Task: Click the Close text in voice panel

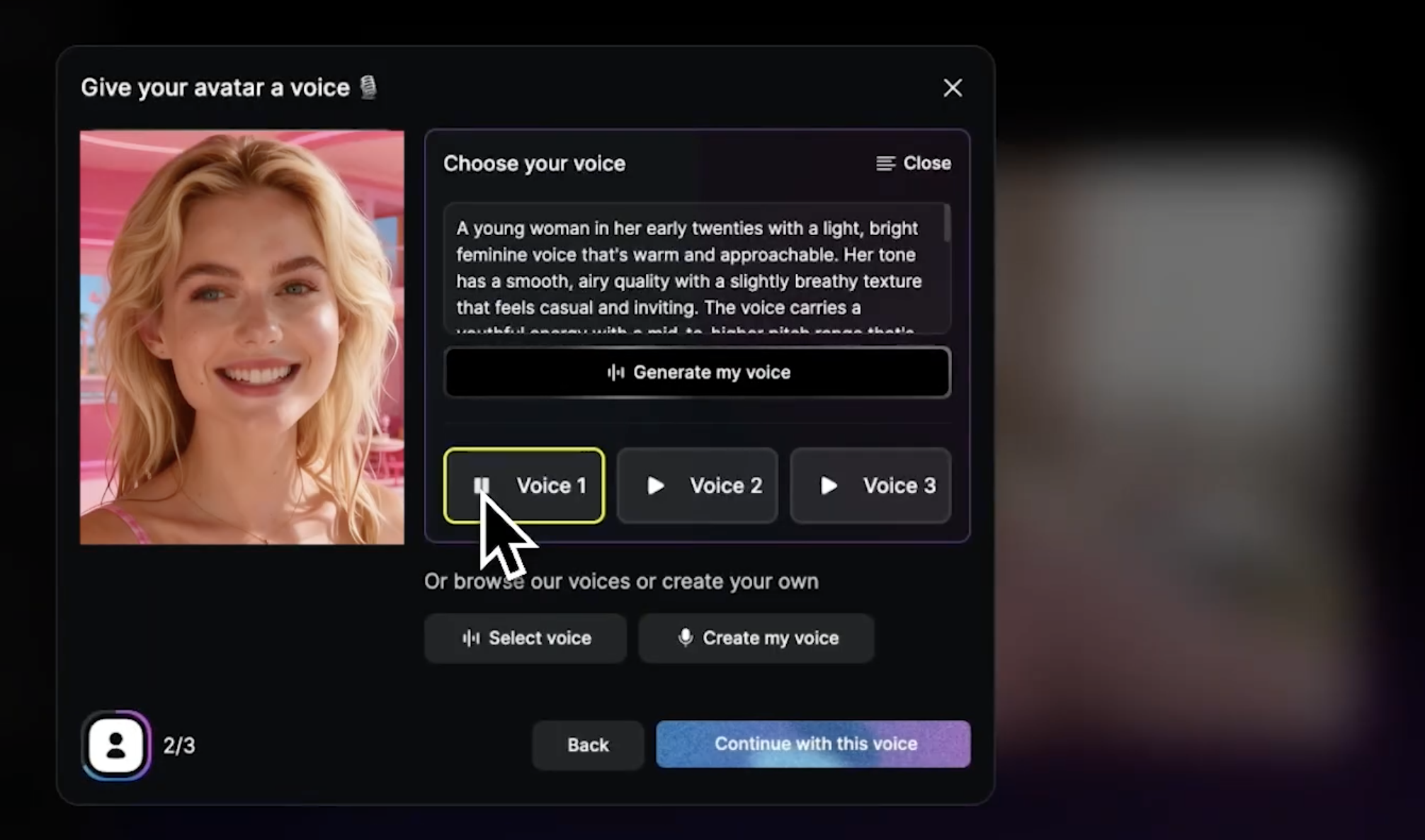Action: (926, 164)
